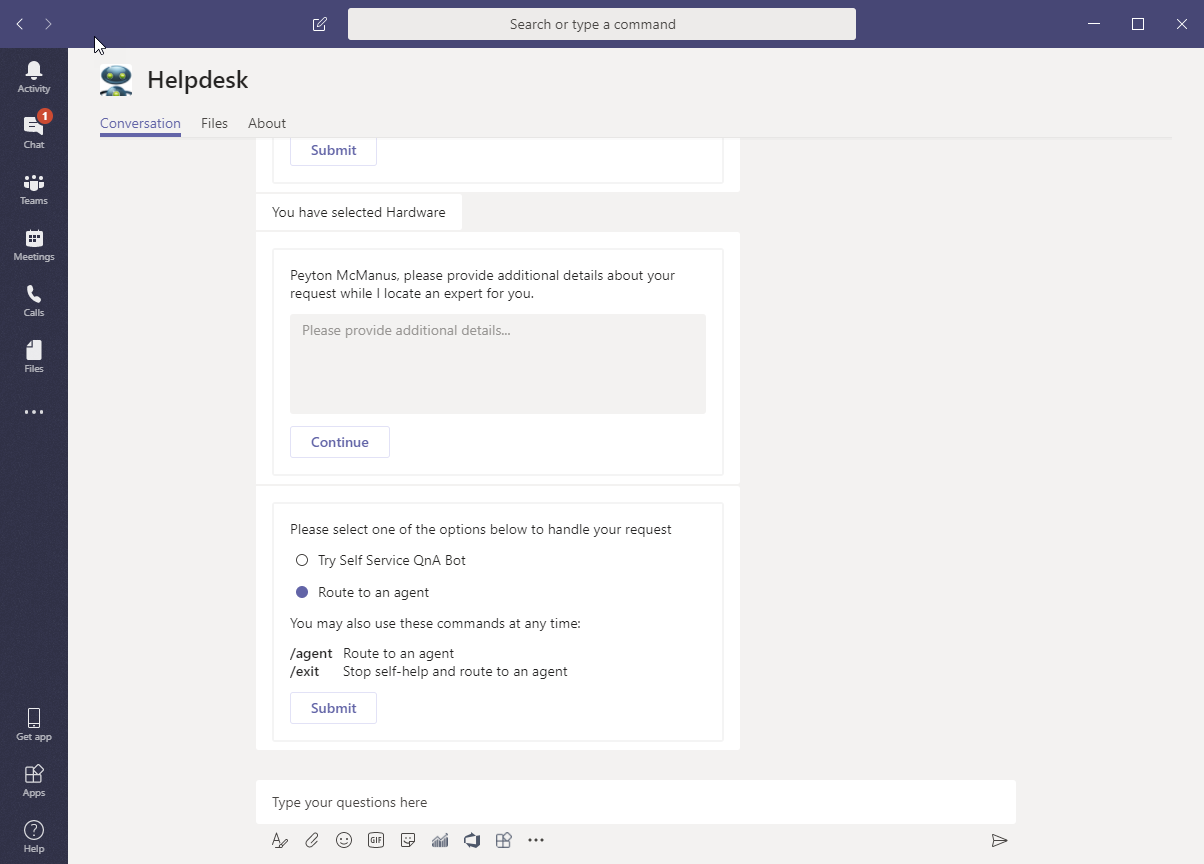Send the message
Screen dimensions: 1204x864
click(999, 840)
